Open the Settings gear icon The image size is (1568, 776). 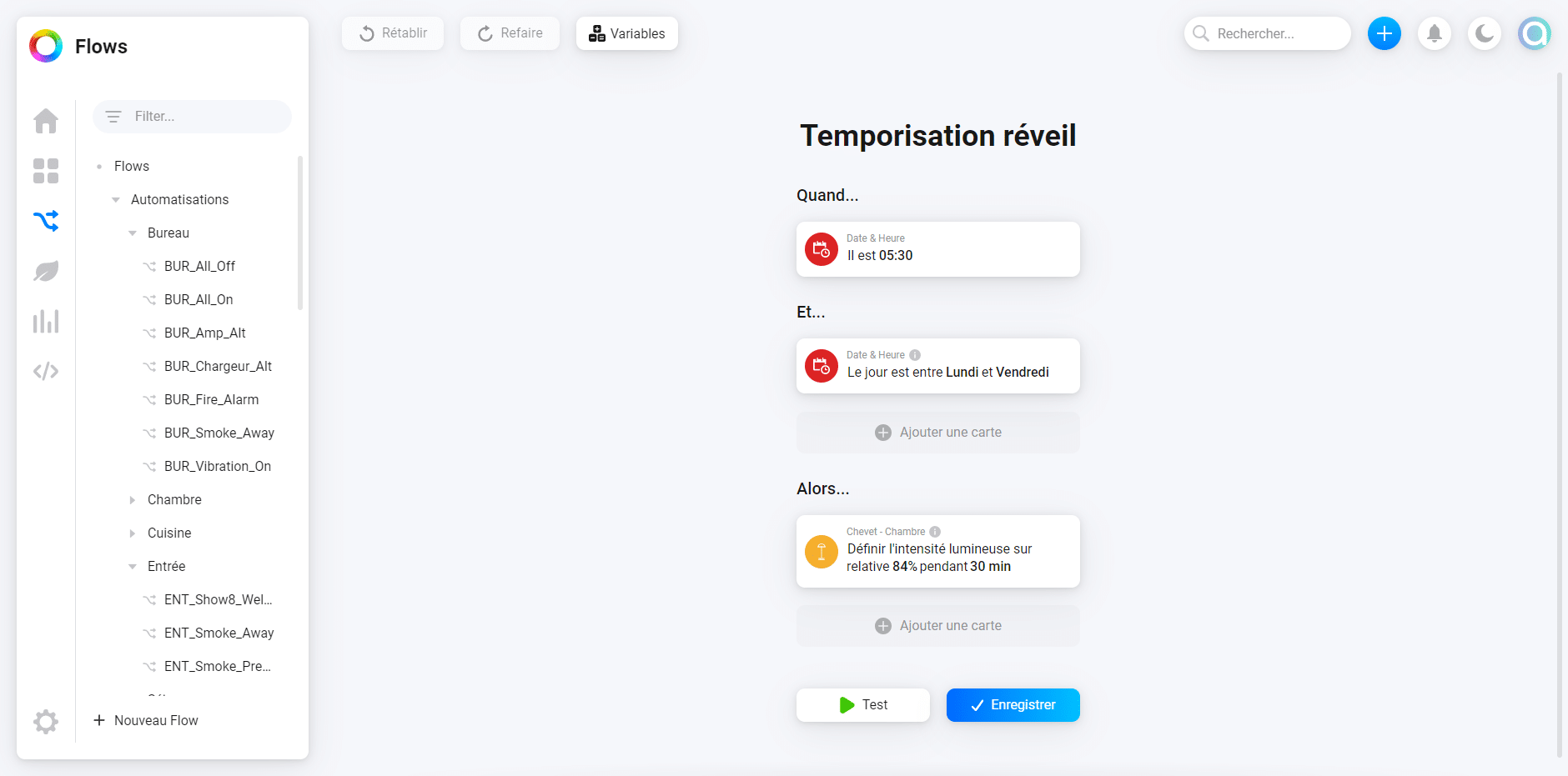[x=46, y=721]
